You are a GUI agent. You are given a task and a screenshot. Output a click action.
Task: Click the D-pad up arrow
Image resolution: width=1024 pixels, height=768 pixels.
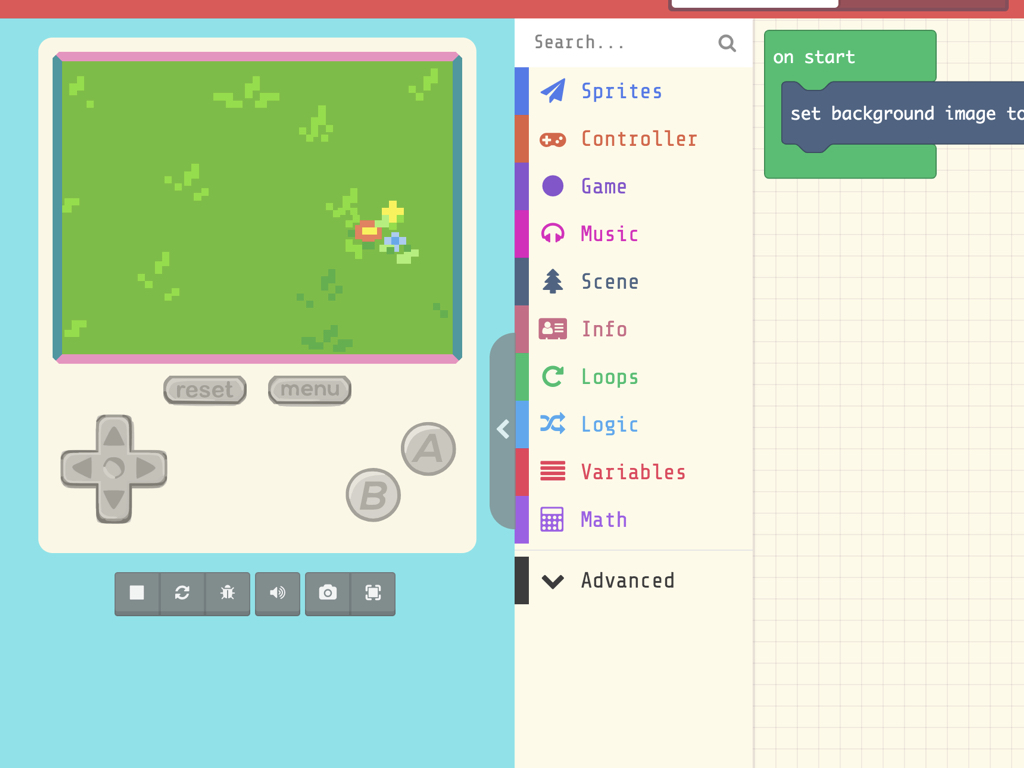114,434
